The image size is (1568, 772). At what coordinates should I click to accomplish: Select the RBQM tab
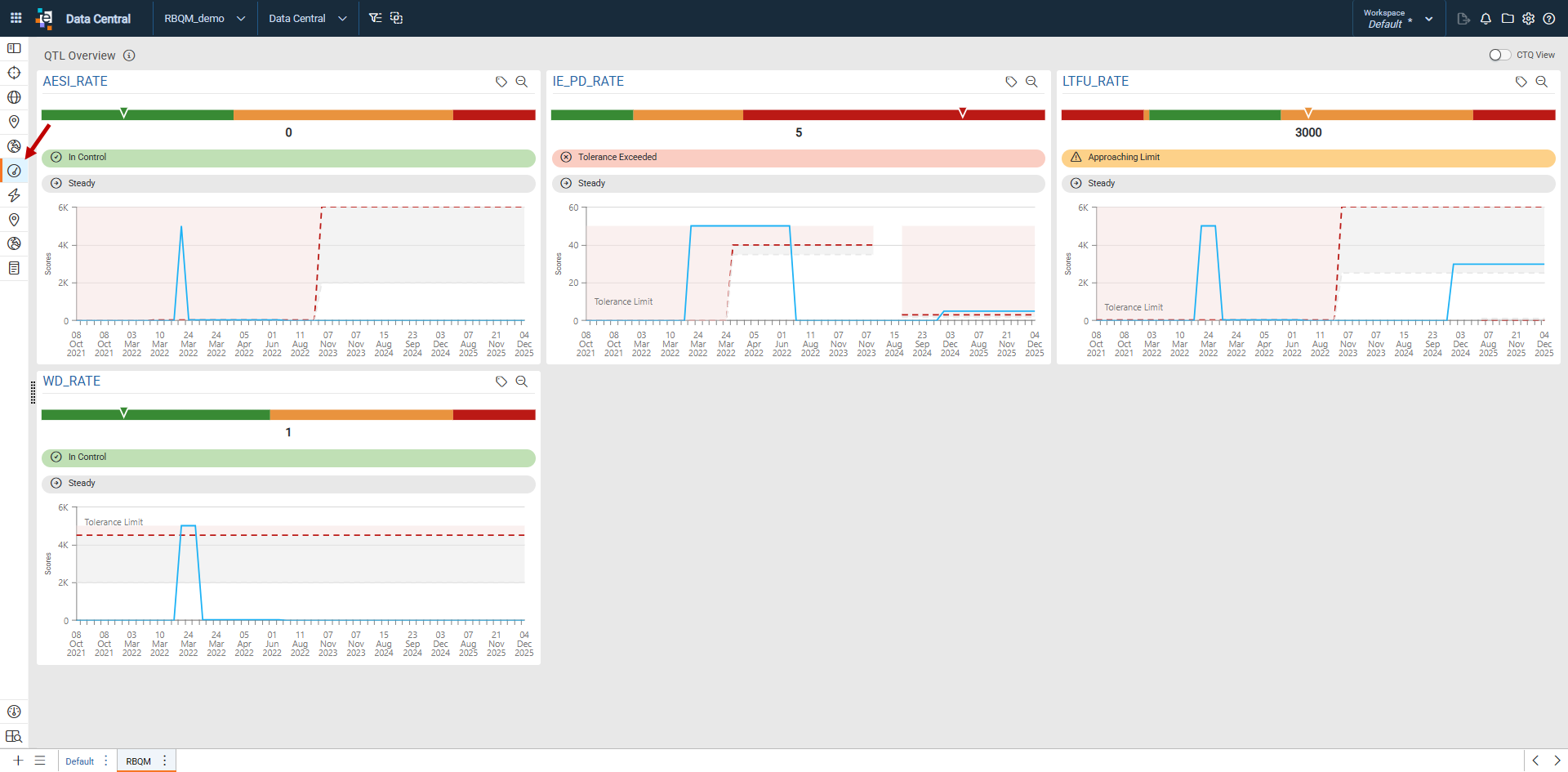pyautogui.click(x=138, y=761)
